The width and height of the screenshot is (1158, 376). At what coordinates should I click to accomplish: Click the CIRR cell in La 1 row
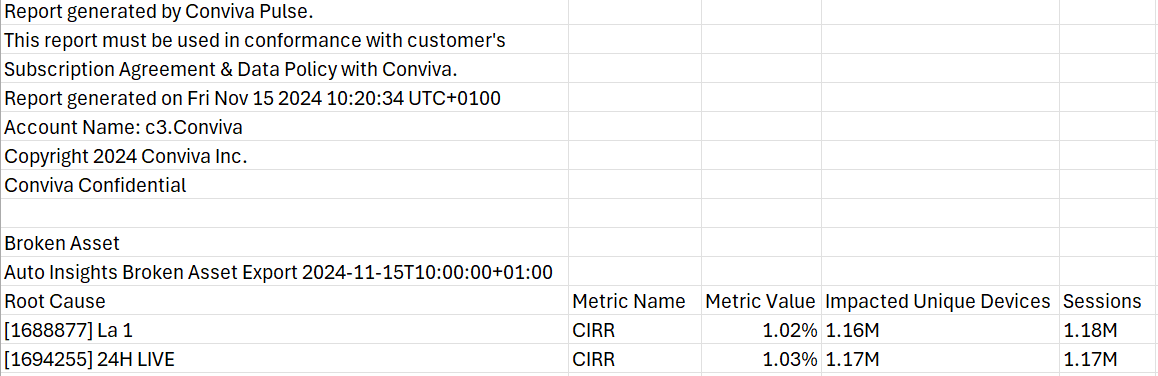point(634,329)
